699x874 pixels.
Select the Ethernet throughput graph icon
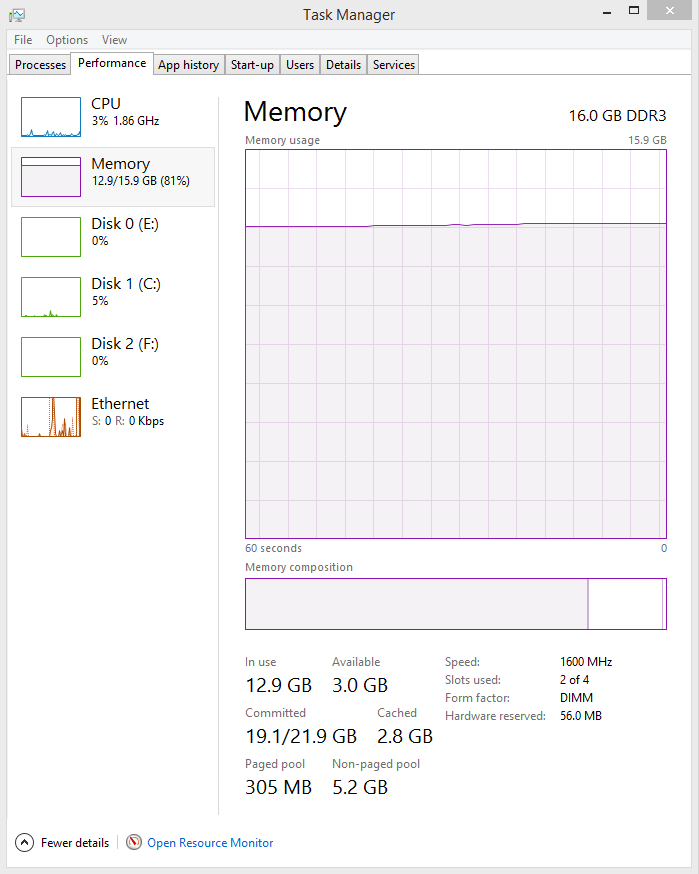[51, 417]
